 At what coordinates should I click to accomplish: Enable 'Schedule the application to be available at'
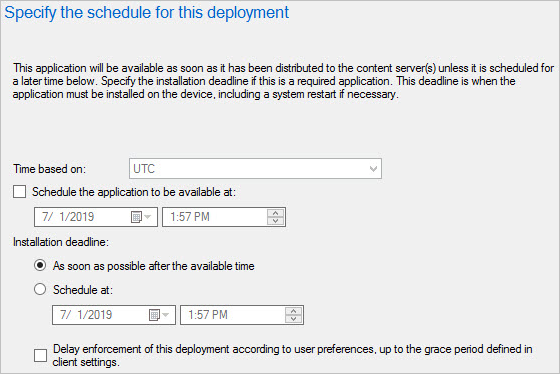click(20, 191)
